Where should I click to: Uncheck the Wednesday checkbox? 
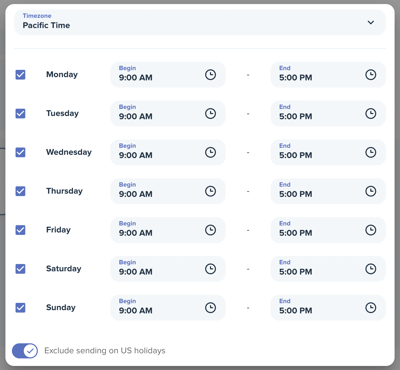point(20,152)
